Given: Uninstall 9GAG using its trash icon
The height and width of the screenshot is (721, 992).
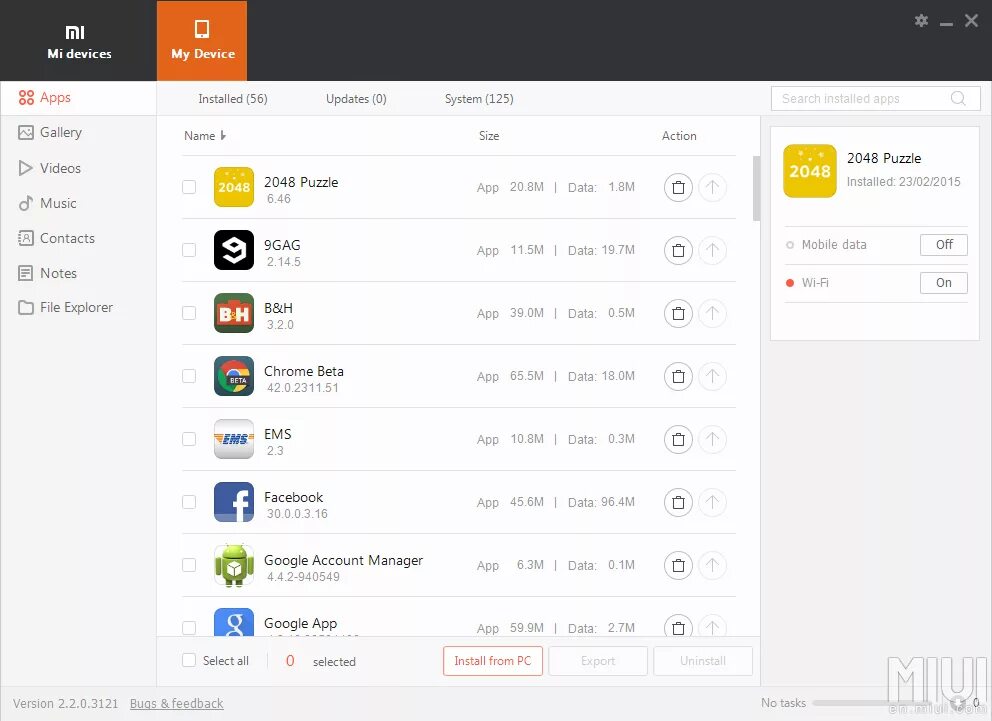Looking at the screenshot, I should tap(678, 250).
